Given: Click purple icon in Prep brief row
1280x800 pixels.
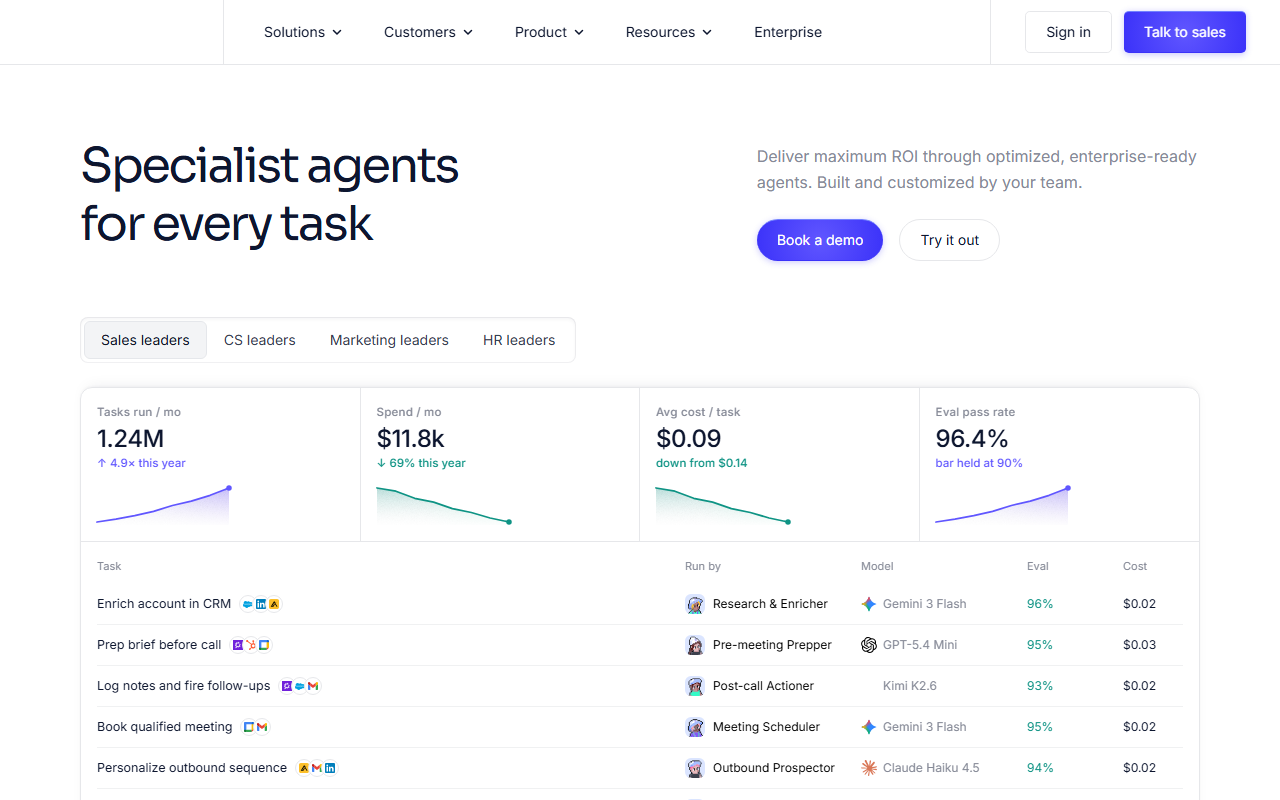Looking at the screenshot, I should coord(238,645).
